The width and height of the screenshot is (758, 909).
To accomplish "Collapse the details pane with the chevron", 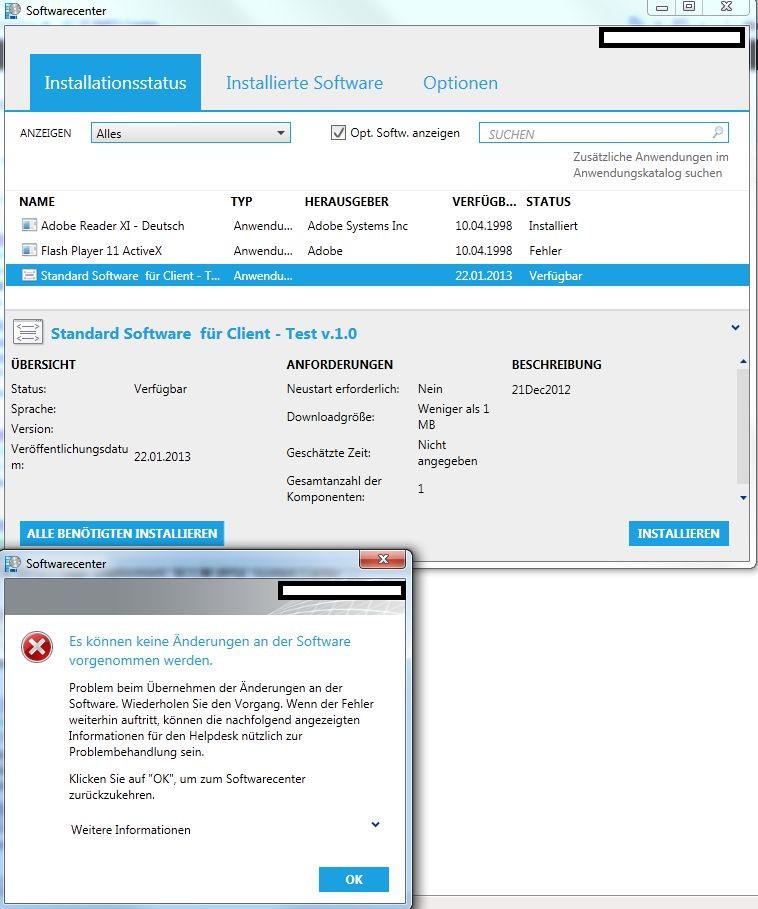I will [x=735, y=328].
